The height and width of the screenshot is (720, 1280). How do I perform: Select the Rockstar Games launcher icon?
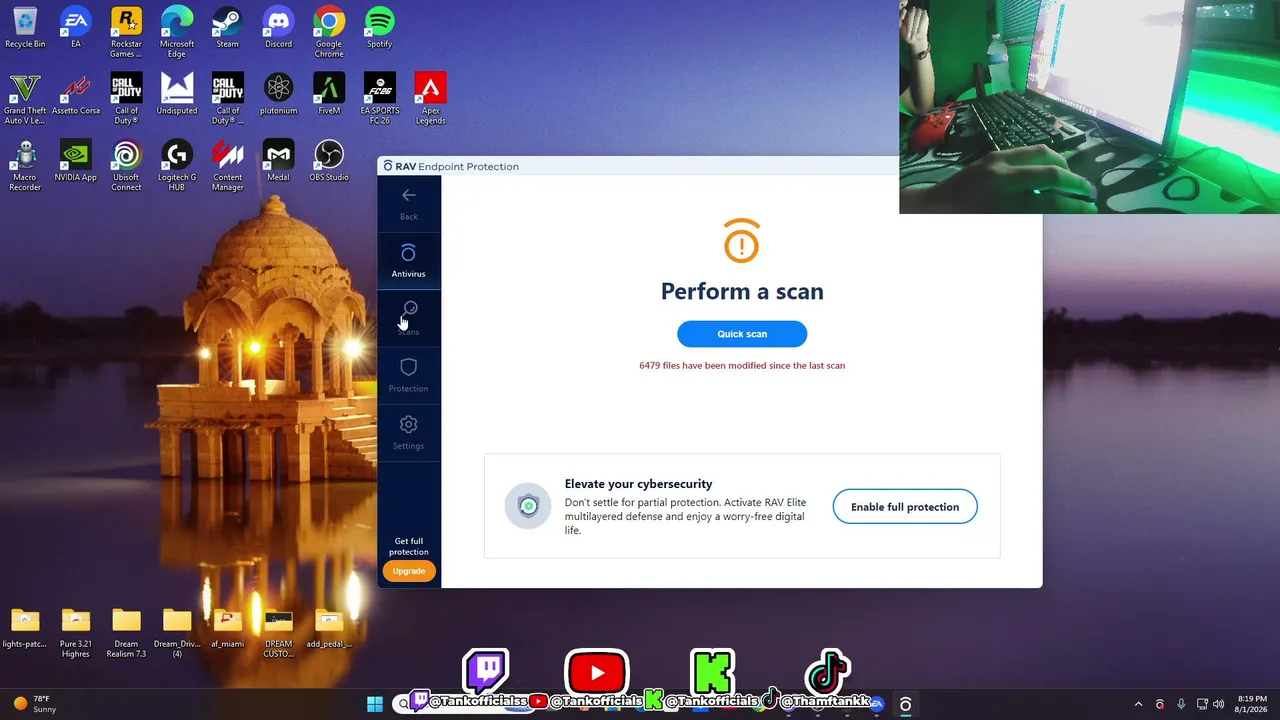pos(126,32)
